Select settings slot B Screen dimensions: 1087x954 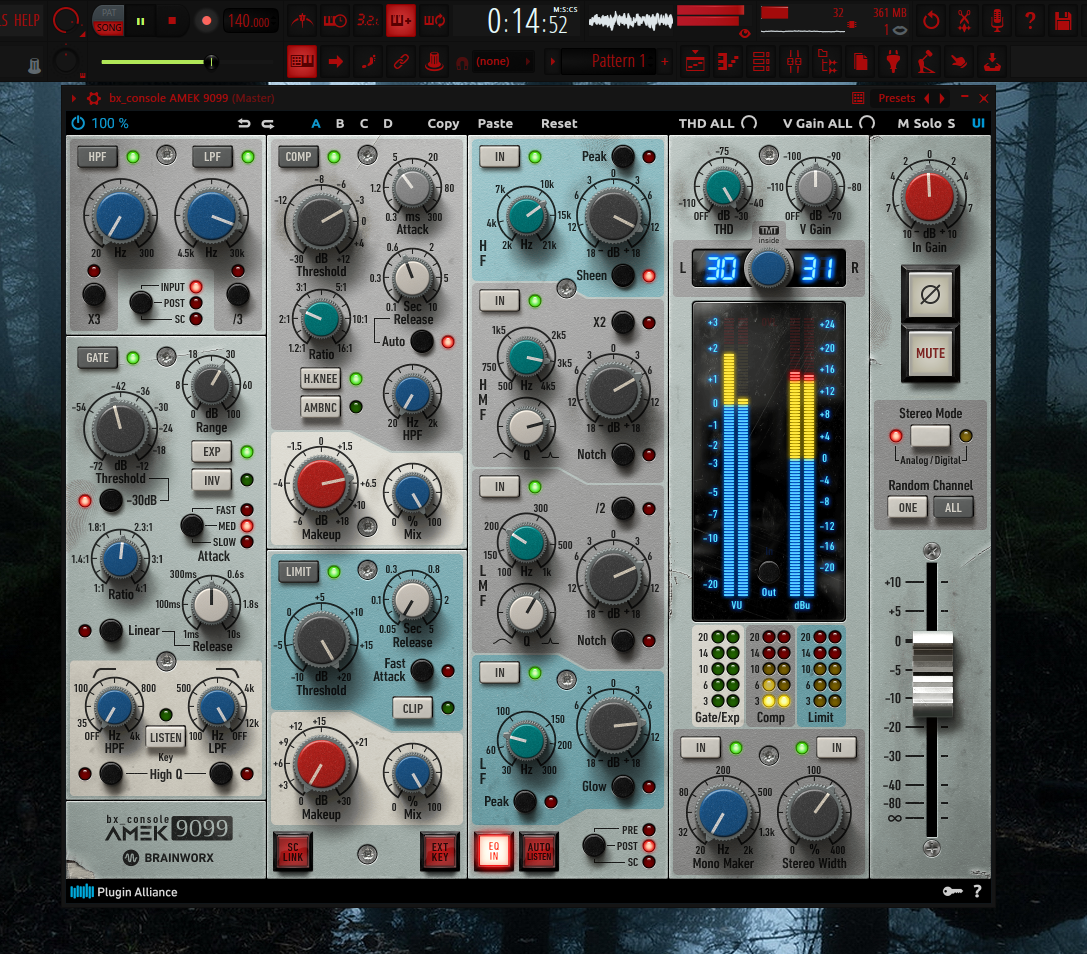[340, 123]
